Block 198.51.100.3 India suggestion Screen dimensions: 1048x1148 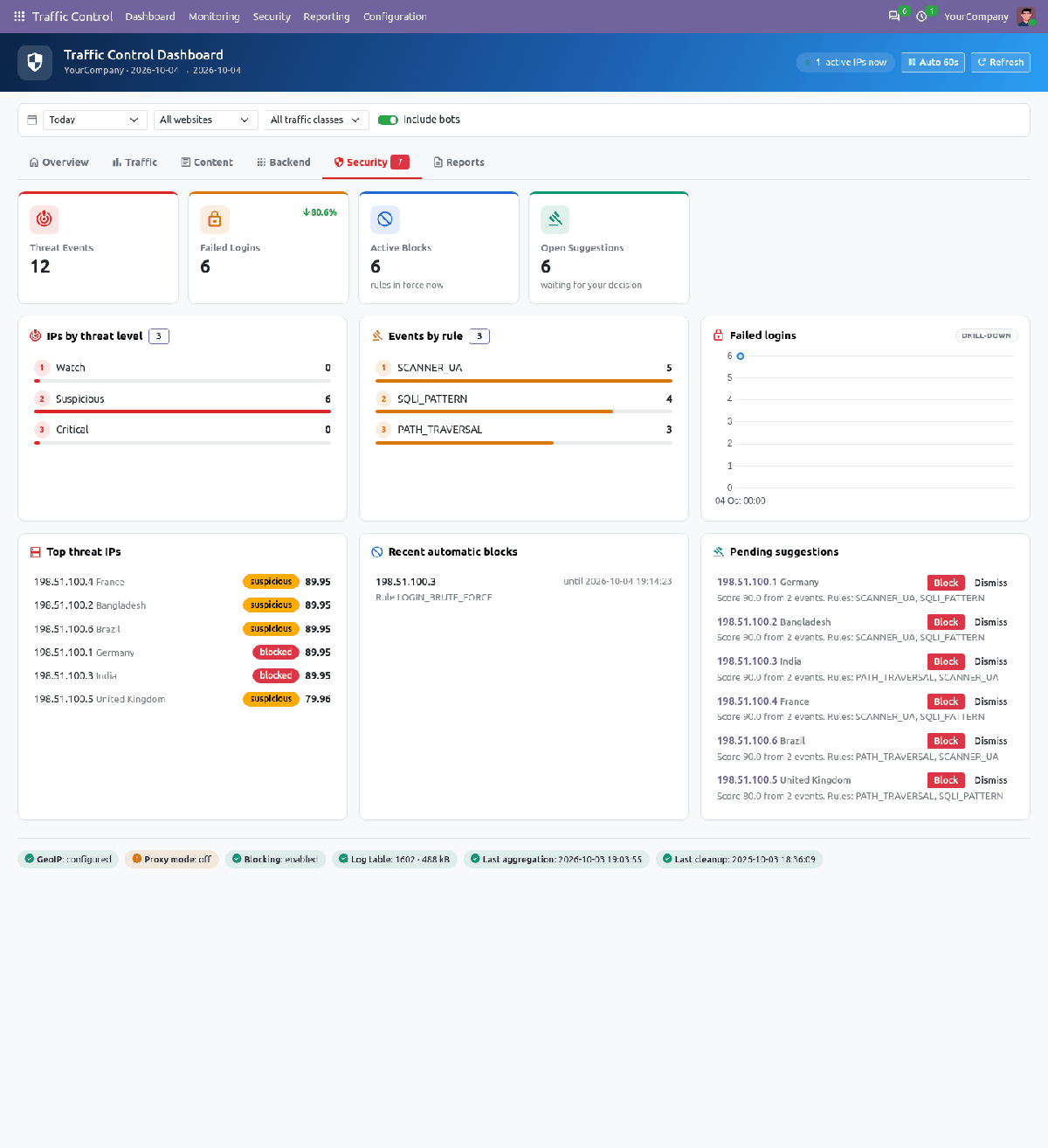[x=946, y=661]
